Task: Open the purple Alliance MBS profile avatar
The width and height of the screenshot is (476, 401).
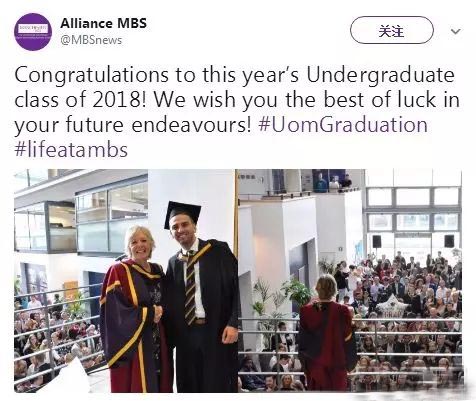Action: click(33, 31)
